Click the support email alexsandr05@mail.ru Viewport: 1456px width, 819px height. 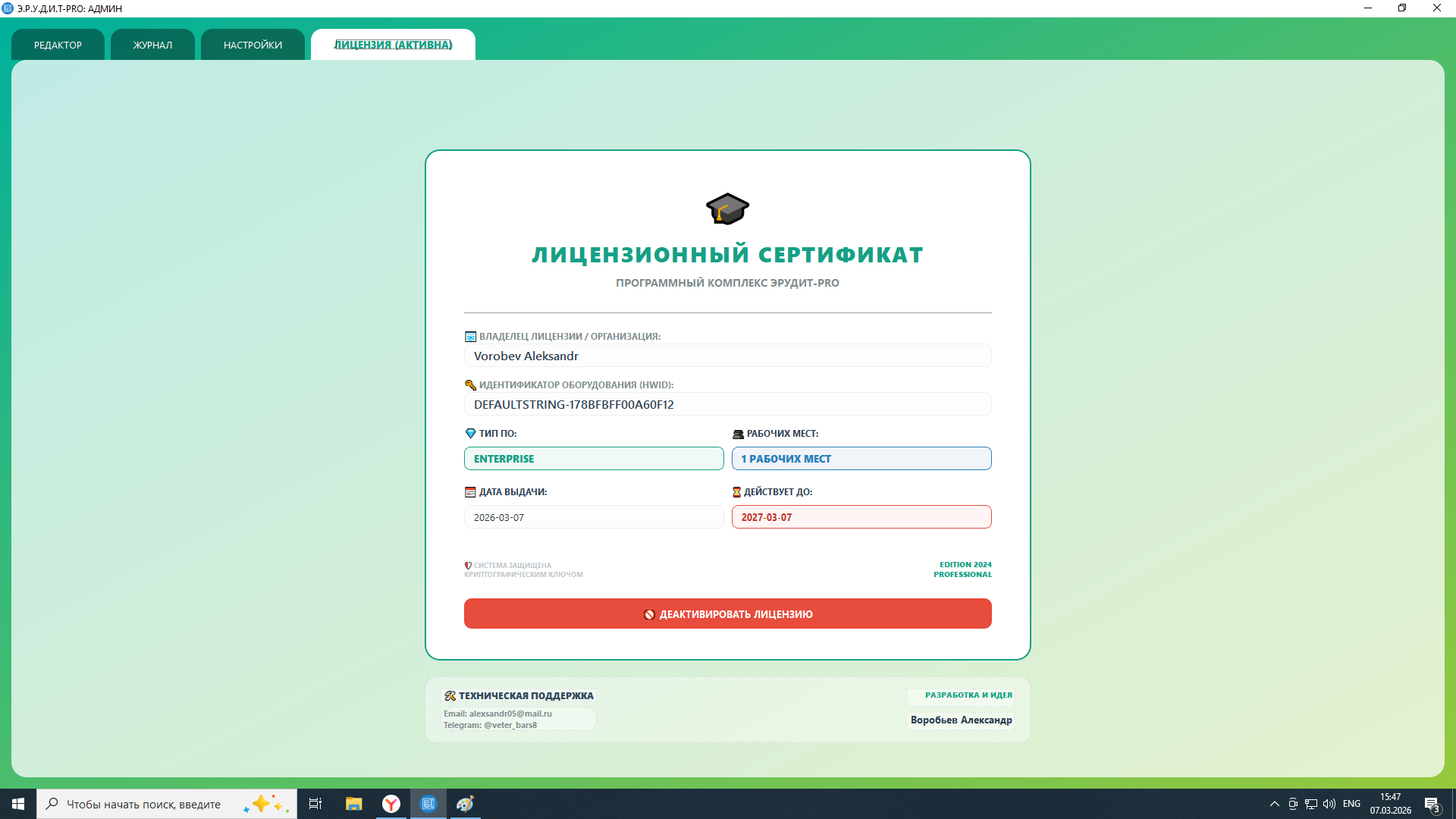pos(510,714)
